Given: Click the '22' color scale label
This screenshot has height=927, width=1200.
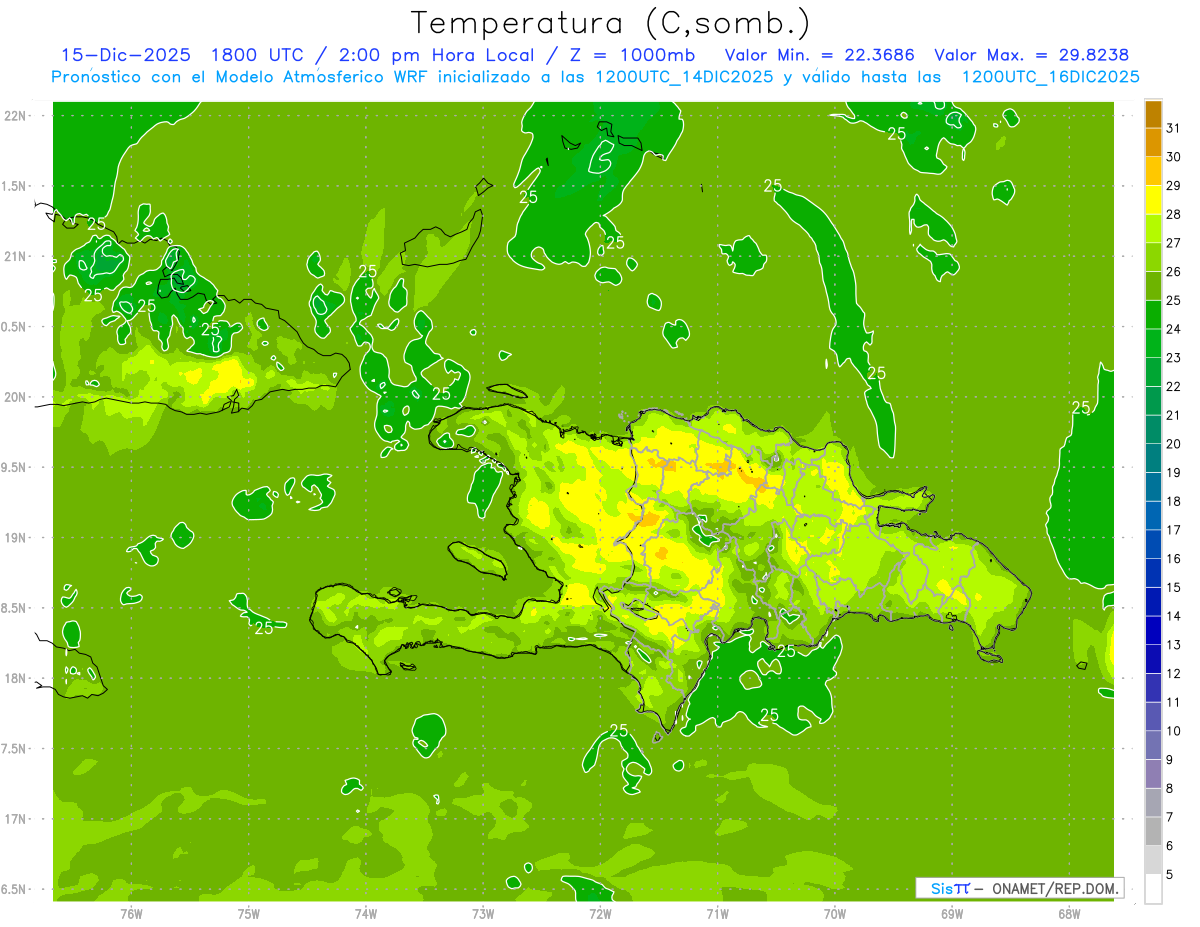Looking at the screenshot, I should pos(1174,386).
